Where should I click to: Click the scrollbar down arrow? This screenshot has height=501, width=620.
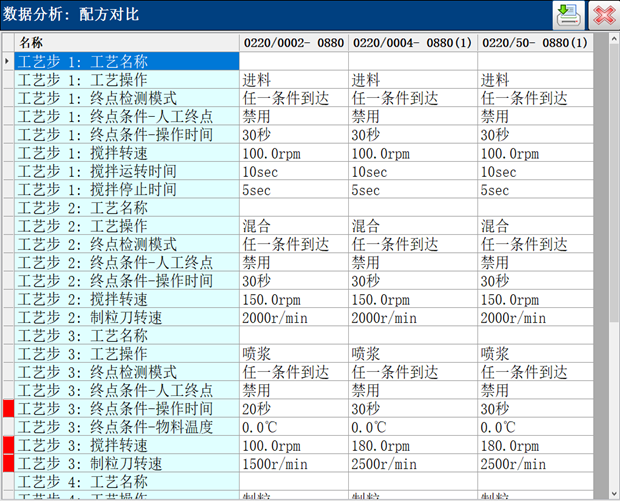coord(614,493)
